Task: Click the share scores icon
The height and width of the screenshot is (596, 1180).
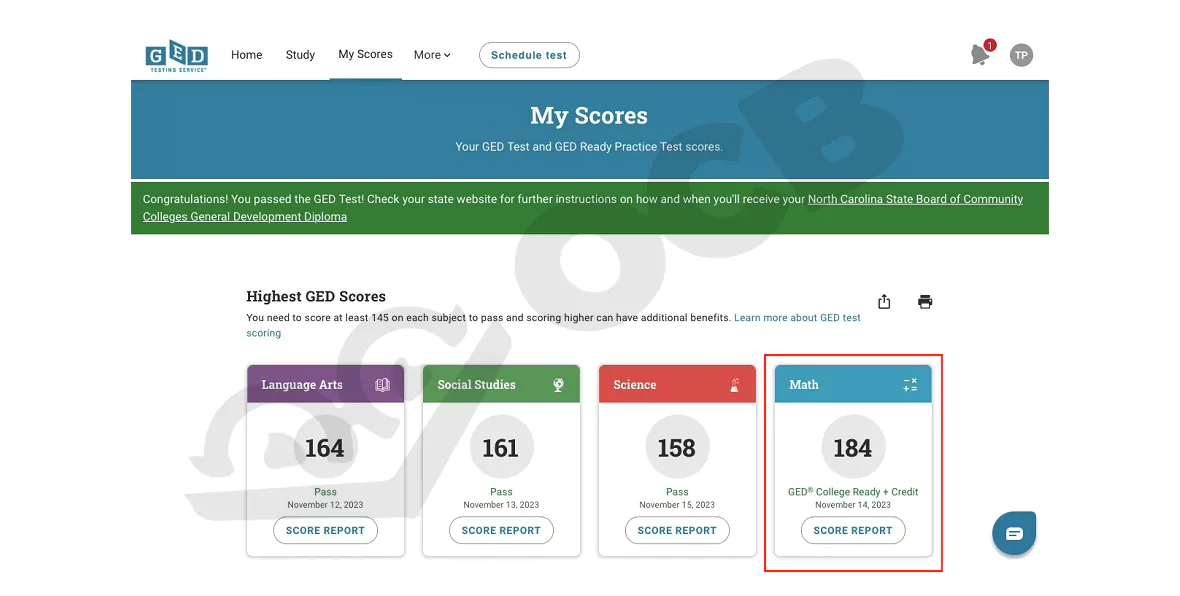Action: (884, 302)
